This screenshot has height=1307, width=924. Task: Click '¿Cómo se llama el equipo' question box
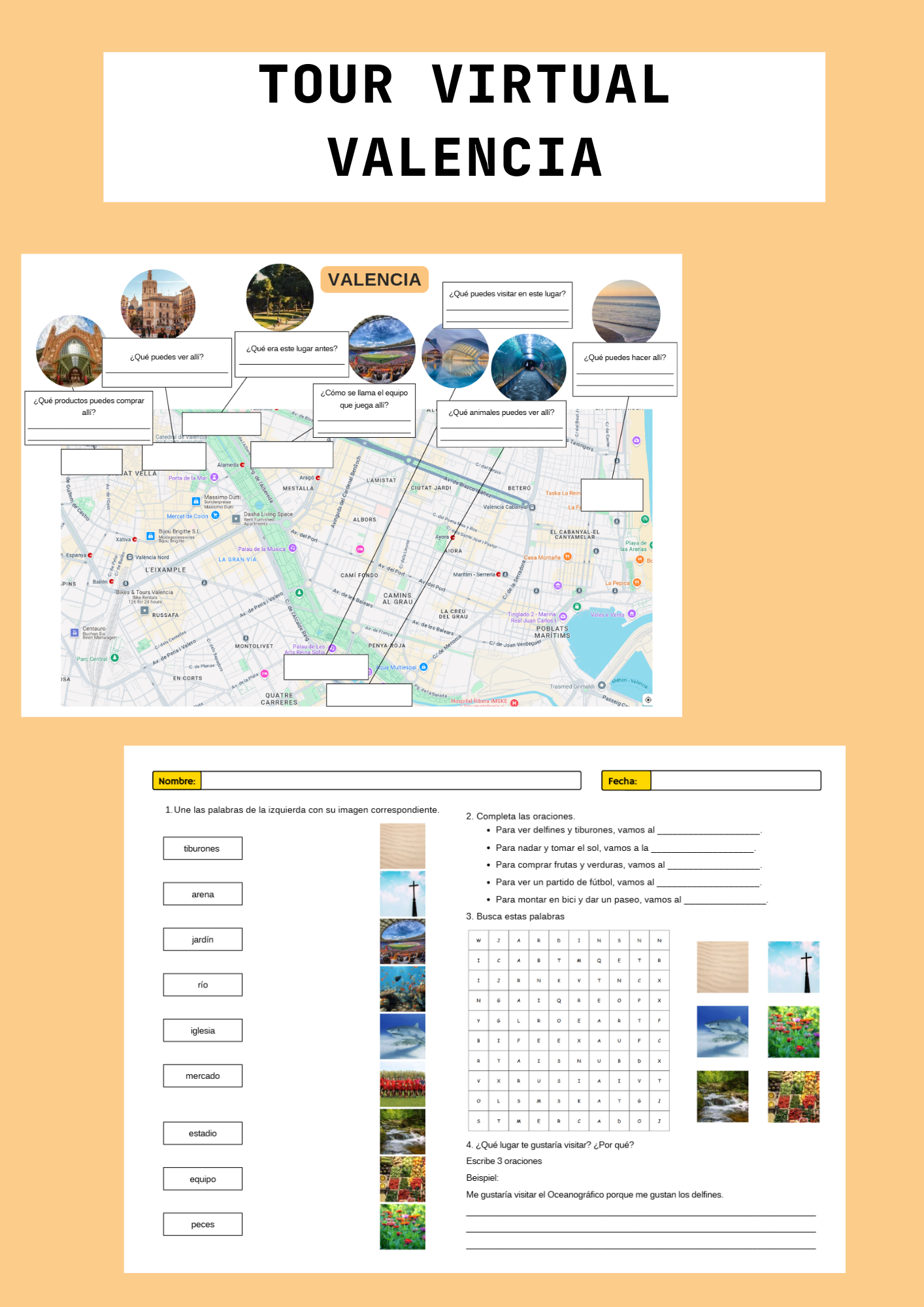[x=364, y=410]
